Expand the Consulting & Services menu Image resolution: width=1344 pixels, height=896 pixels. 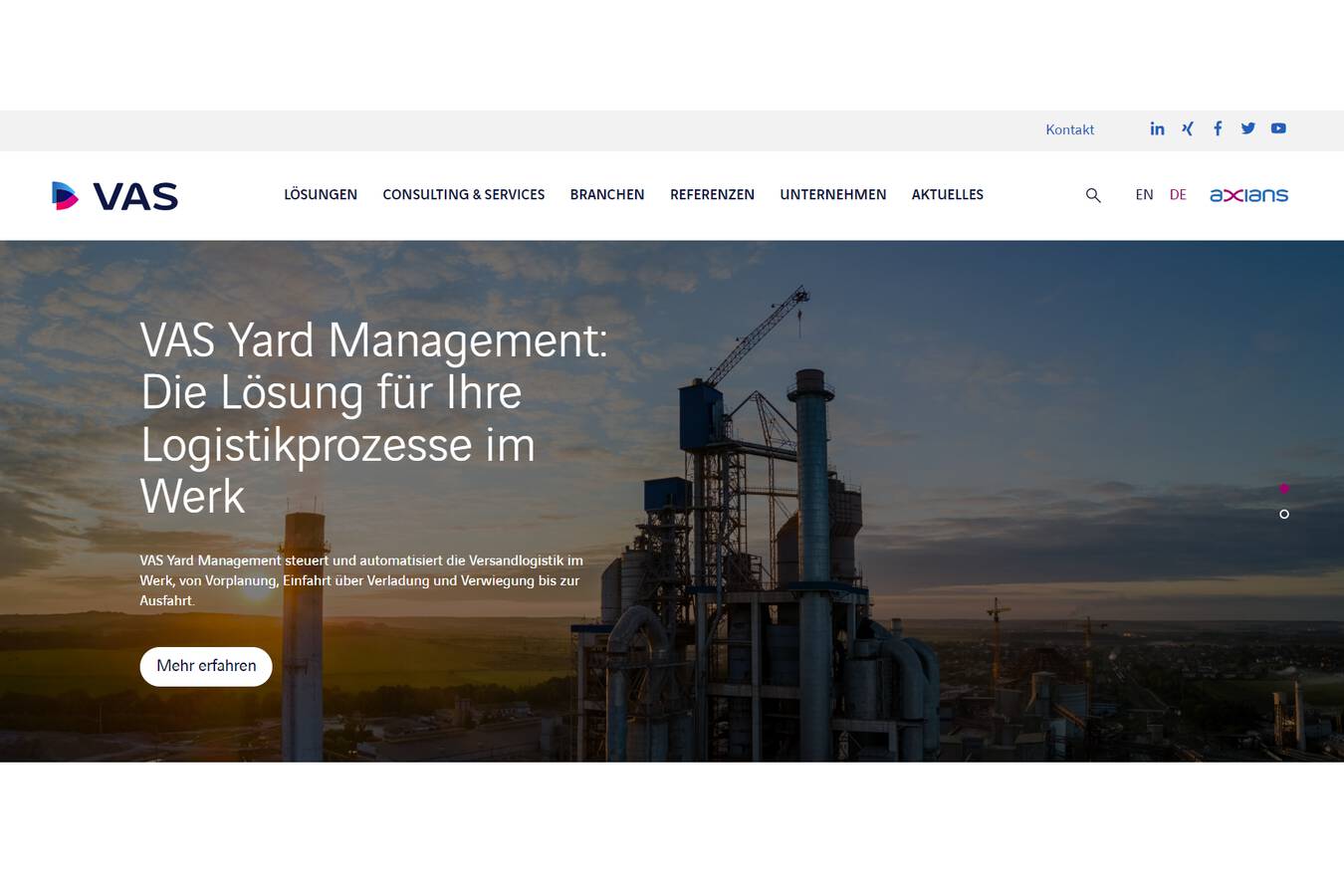tap(463, 195)
